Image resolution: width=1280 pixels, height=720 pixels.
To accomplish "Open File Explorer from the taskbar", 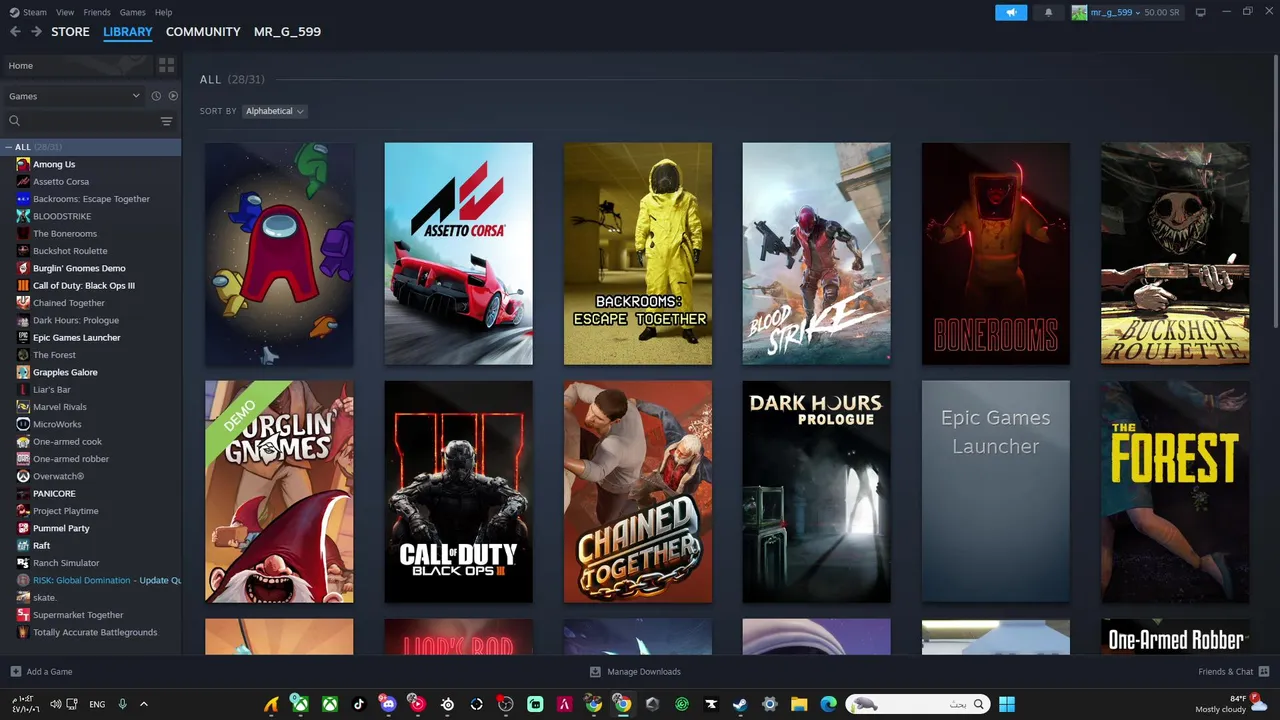I will tap(799, 704).
